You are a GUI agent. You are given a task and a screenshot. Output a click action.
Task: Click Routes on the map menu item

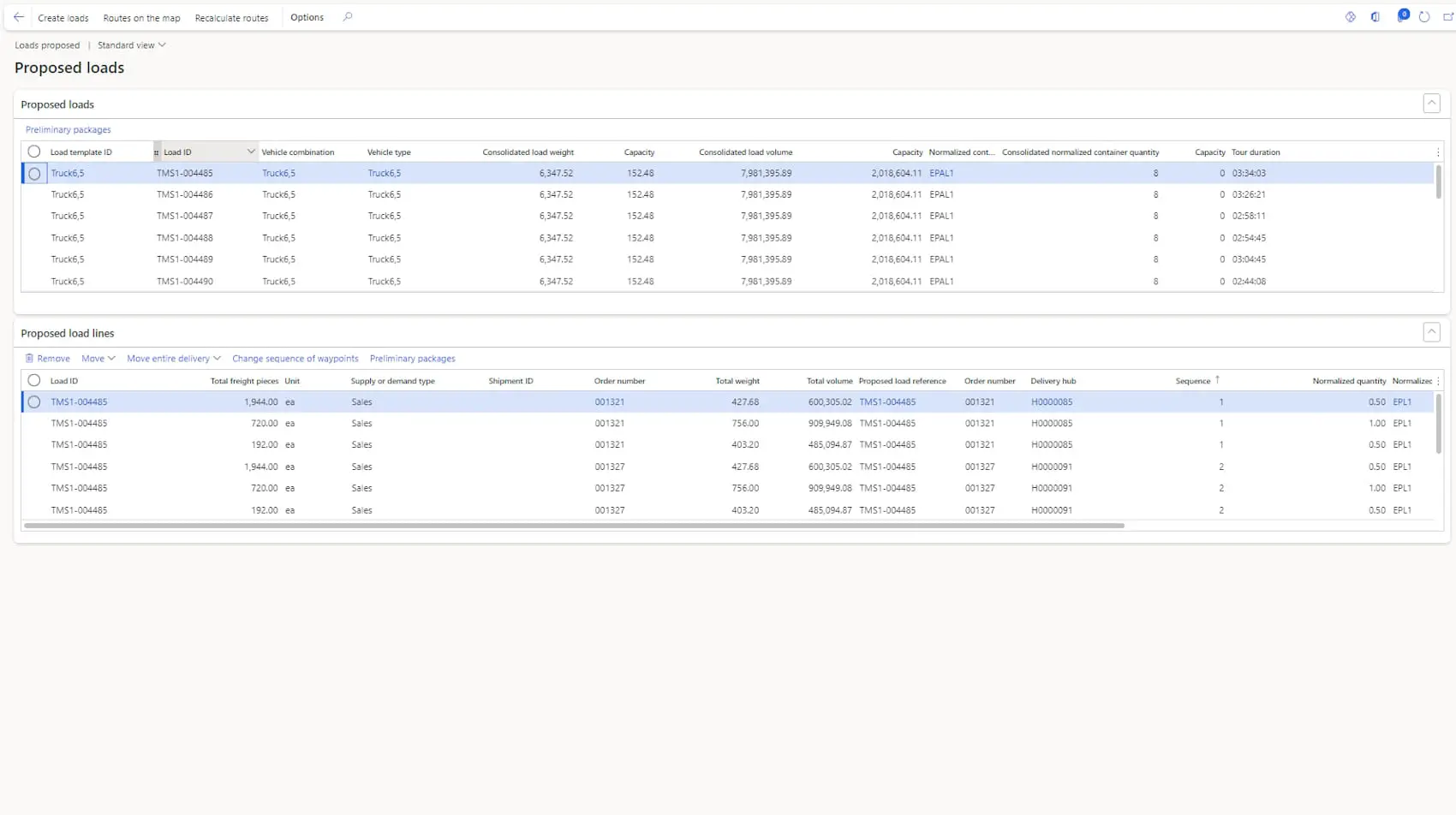click(141, 18)
